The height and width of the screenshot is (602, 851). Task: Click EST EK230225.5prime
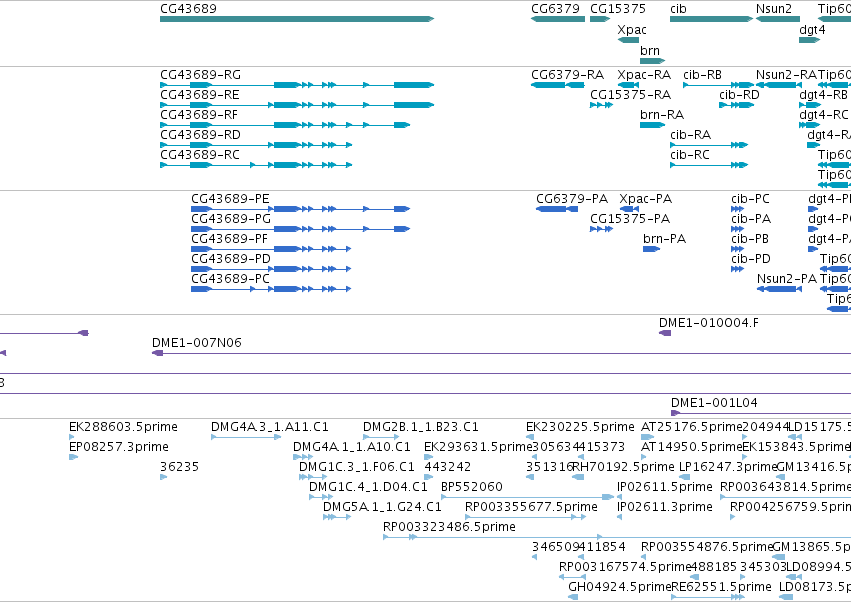(x=530, y=437)
